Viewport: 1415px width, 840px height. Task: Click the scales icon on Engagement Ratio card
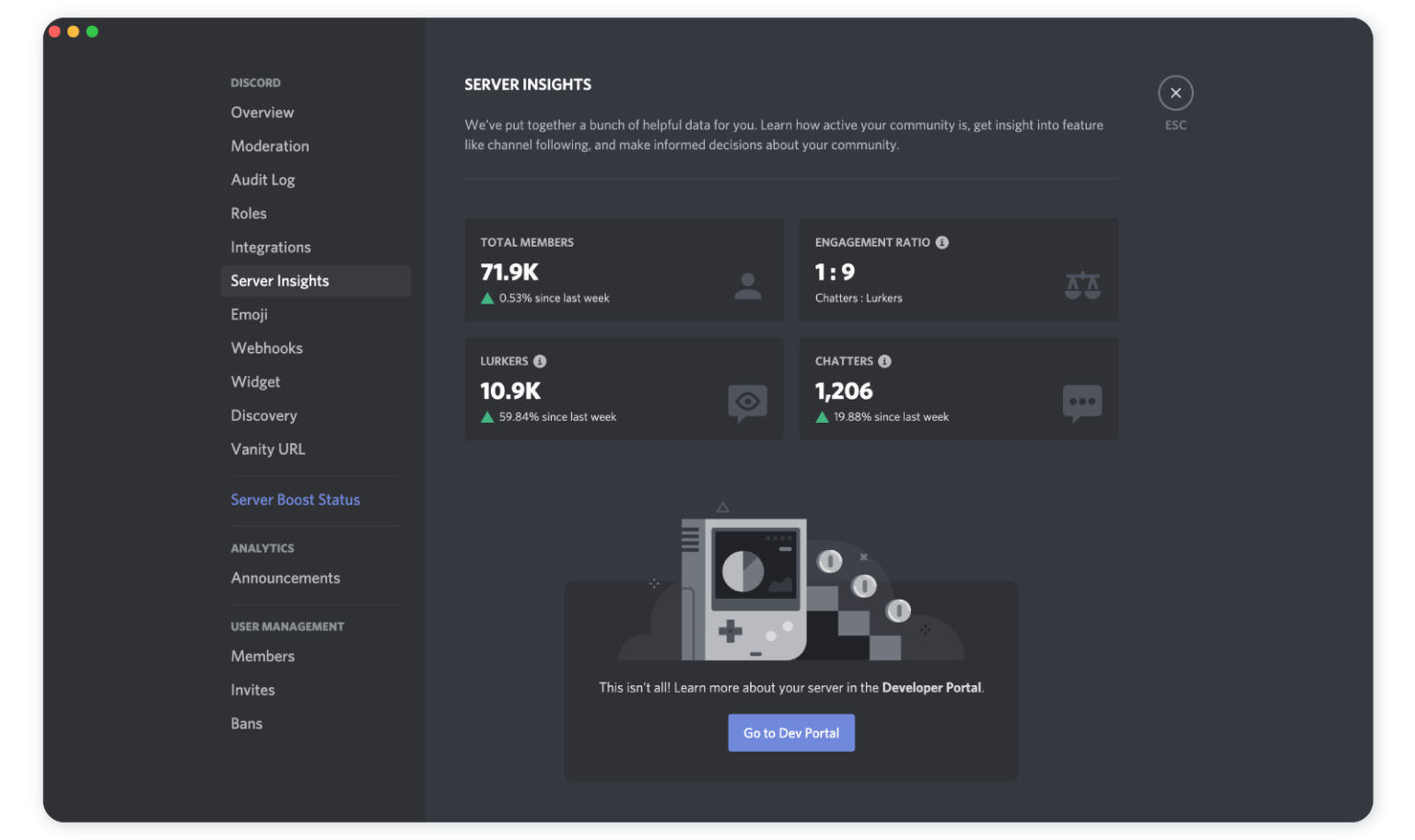(x=1082, y=286)
